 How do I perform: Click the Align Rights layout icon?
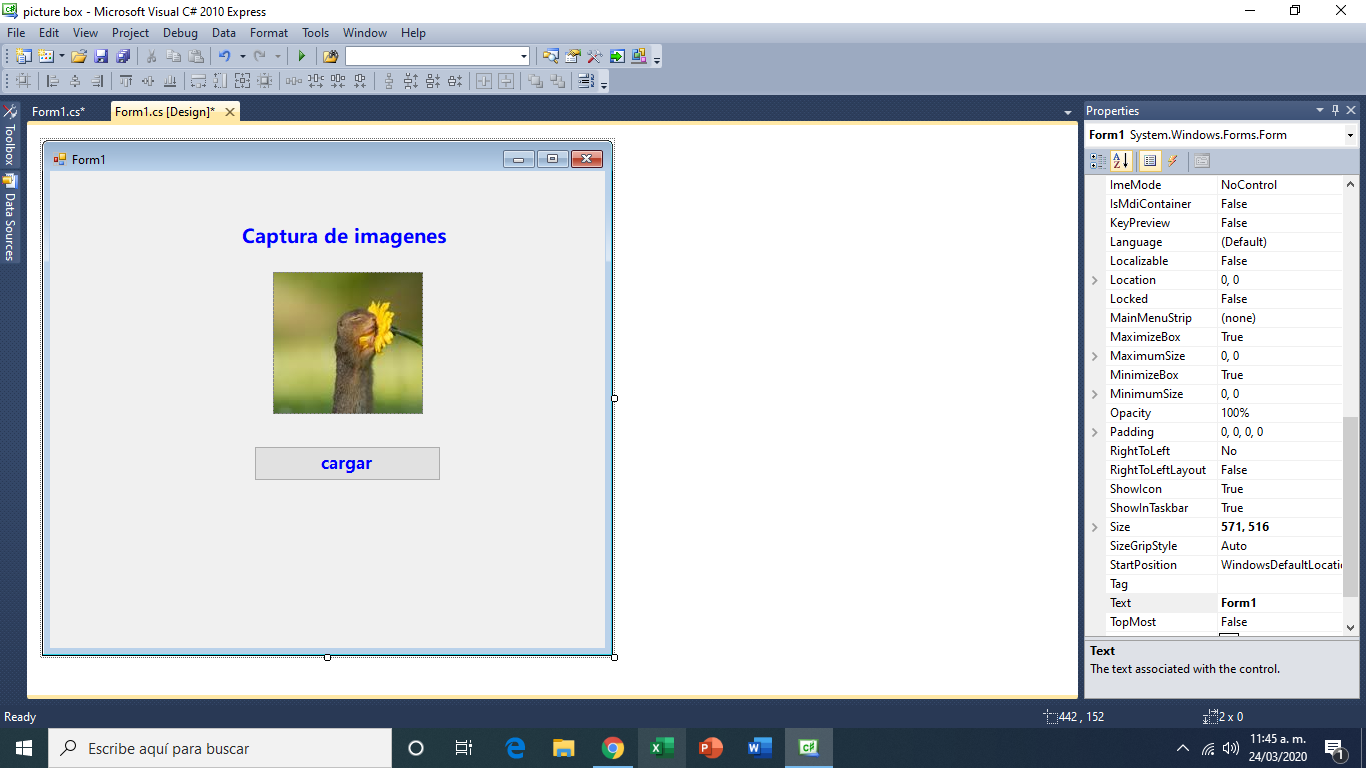tap(97, 81)
